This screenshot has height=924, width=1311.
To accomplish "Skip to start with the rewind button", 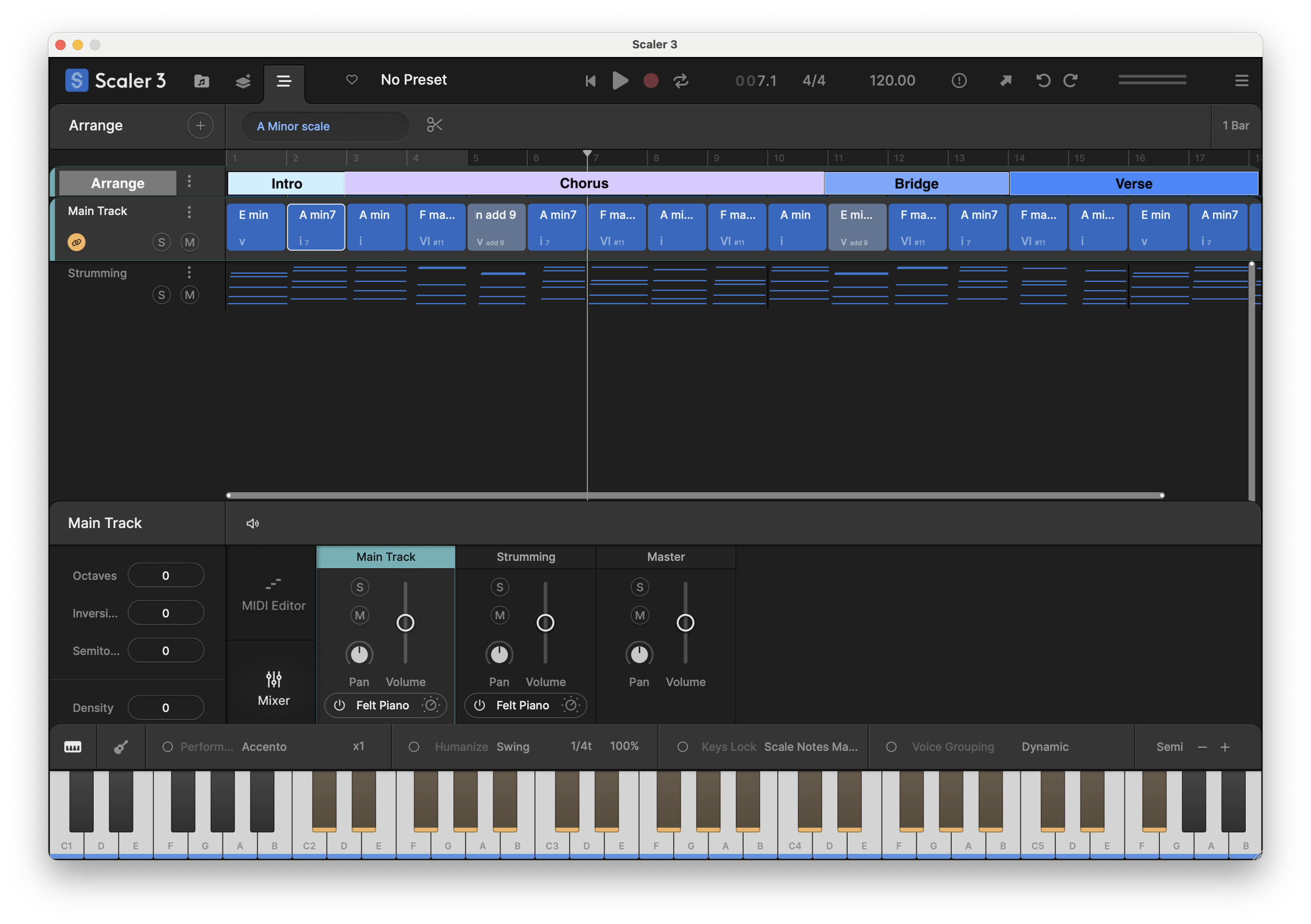I will [590, 81].
